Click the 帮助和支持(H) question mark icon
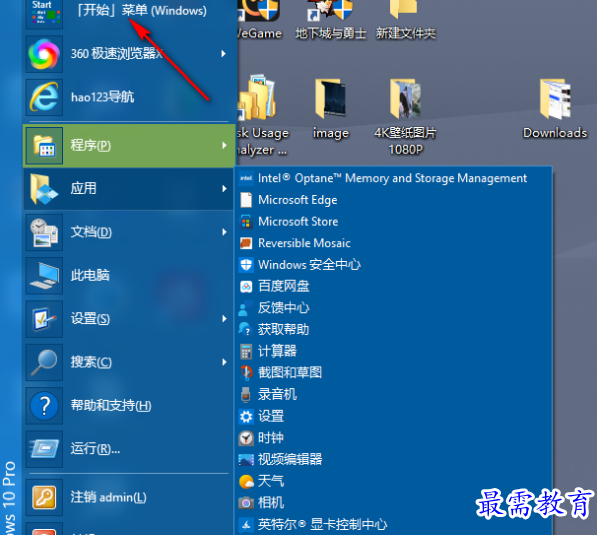This screenshot has width=600, height=535. [44, 405]
